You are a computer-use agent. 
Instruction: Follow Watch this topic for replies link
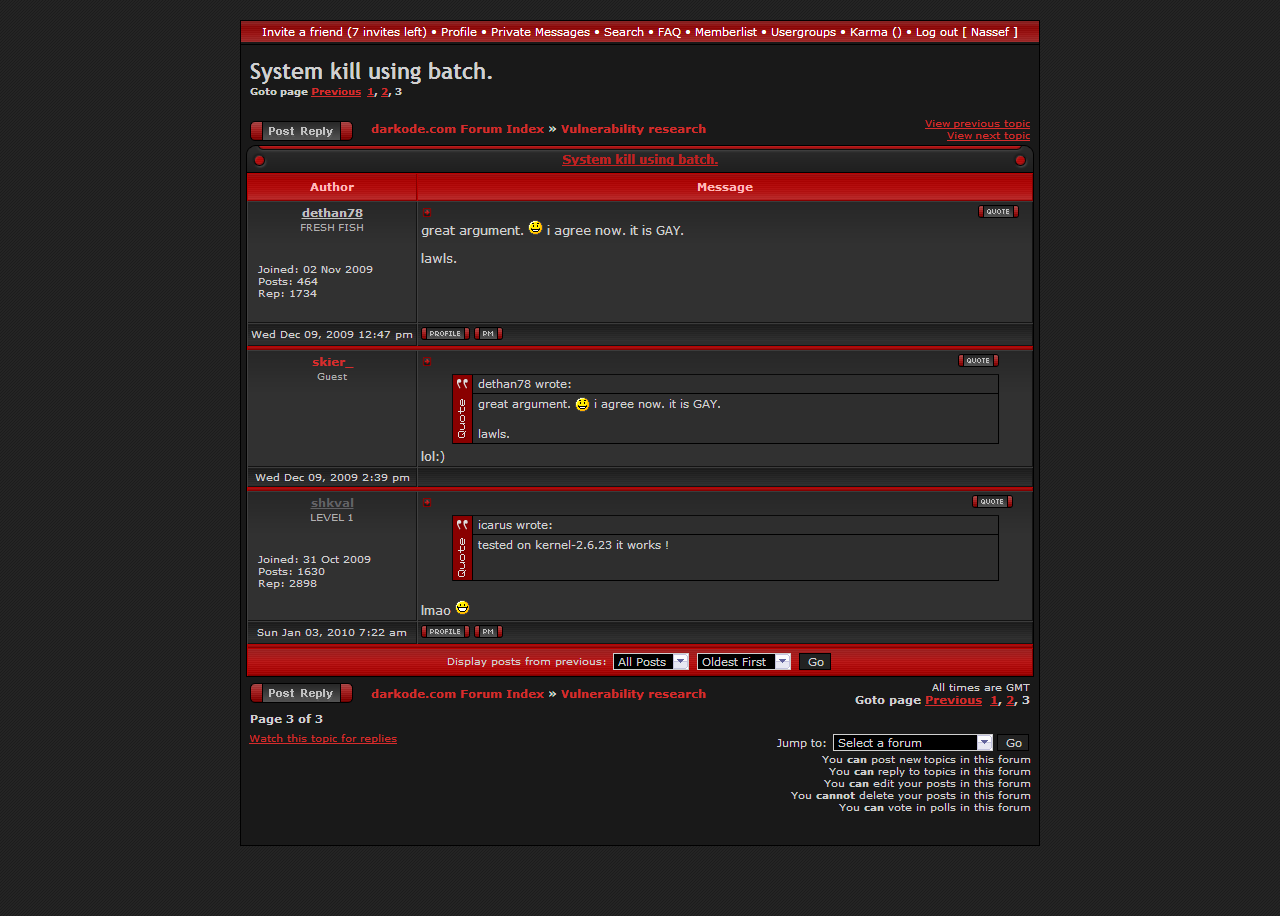[323, 739]
